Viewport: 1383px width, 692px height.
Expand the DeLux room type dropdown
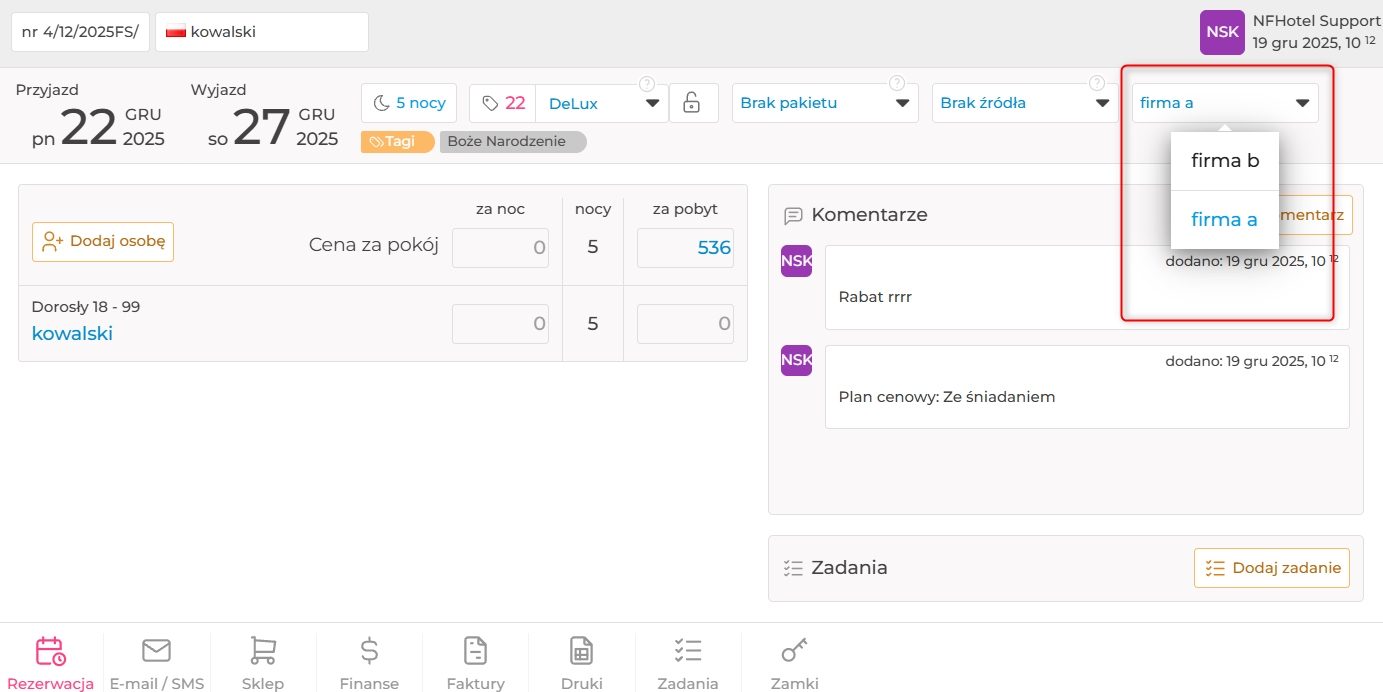click(x=602, y=103)
